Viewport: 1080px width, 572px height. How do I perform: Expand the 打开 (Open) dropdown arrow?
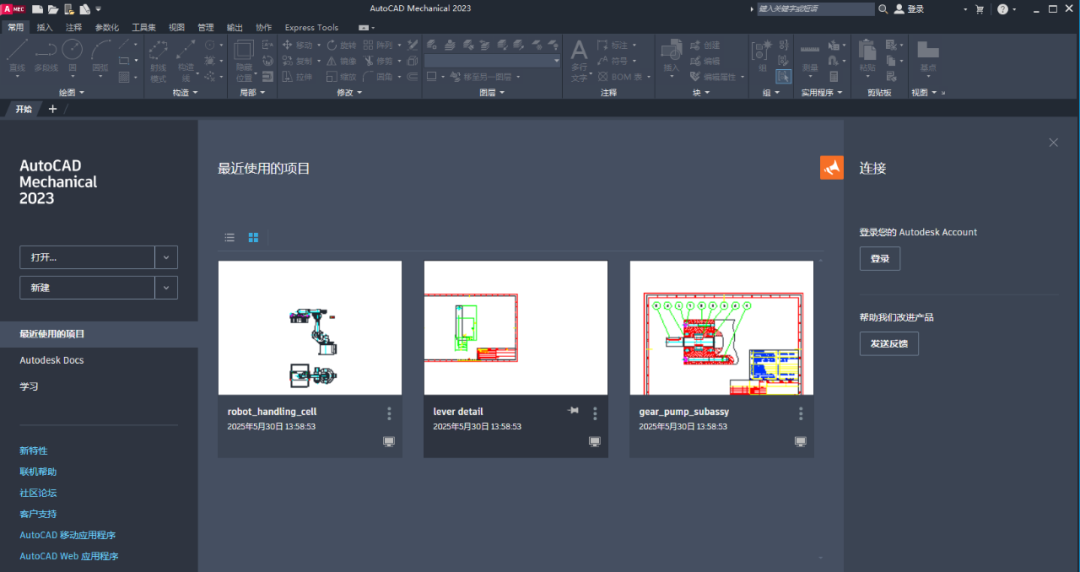[166, 257]
